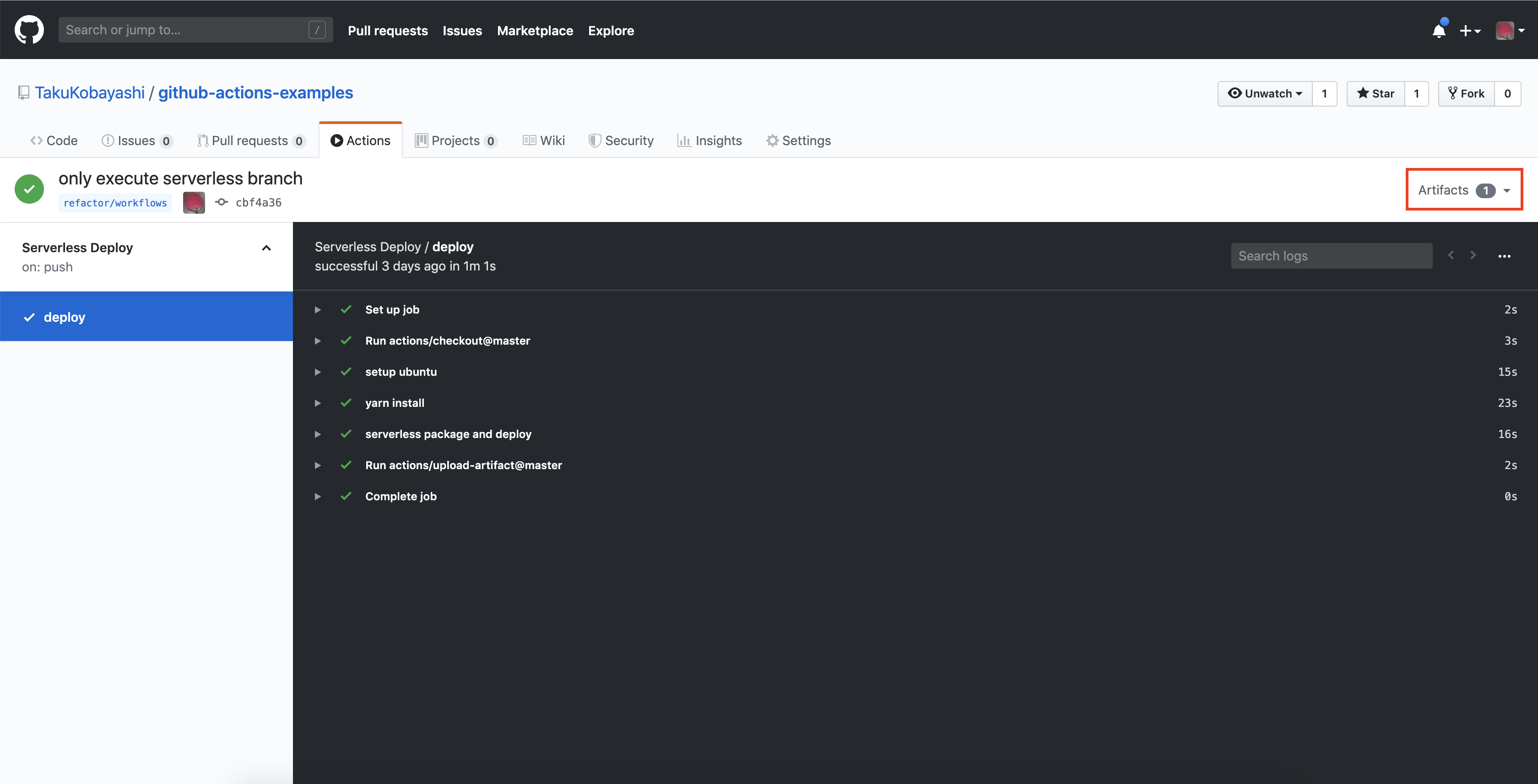Click the green workflow success status icon
This screenshot has width=1538, height=784.
29,189
